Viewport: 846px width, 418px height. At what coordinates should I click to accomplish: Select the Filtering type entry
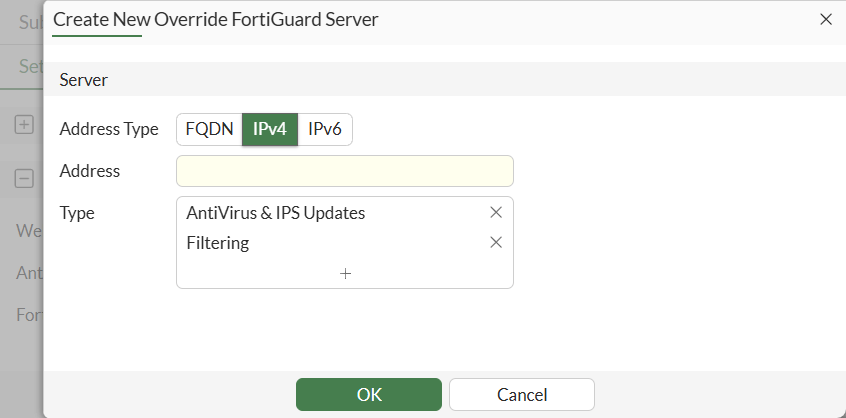tap(218, 243)
